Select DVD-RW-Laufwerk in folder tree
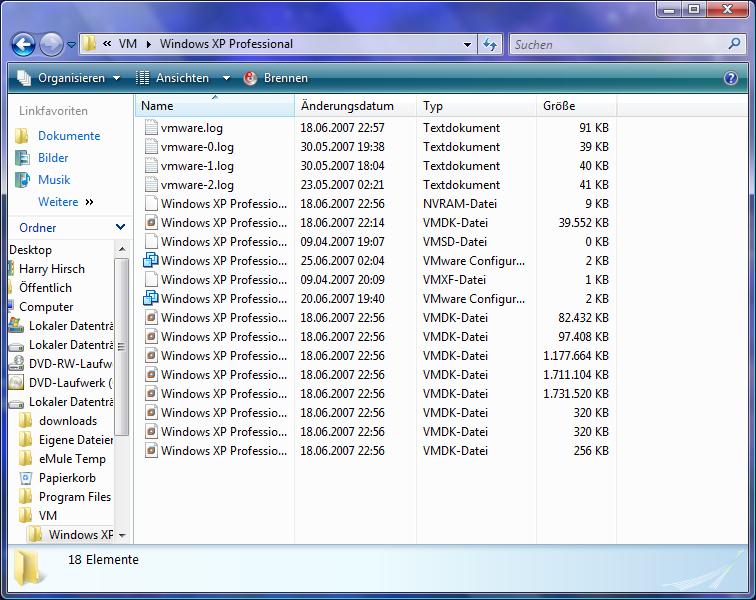Image resolution: width=756 pixels, height=600 pixels. coord(70,364)
